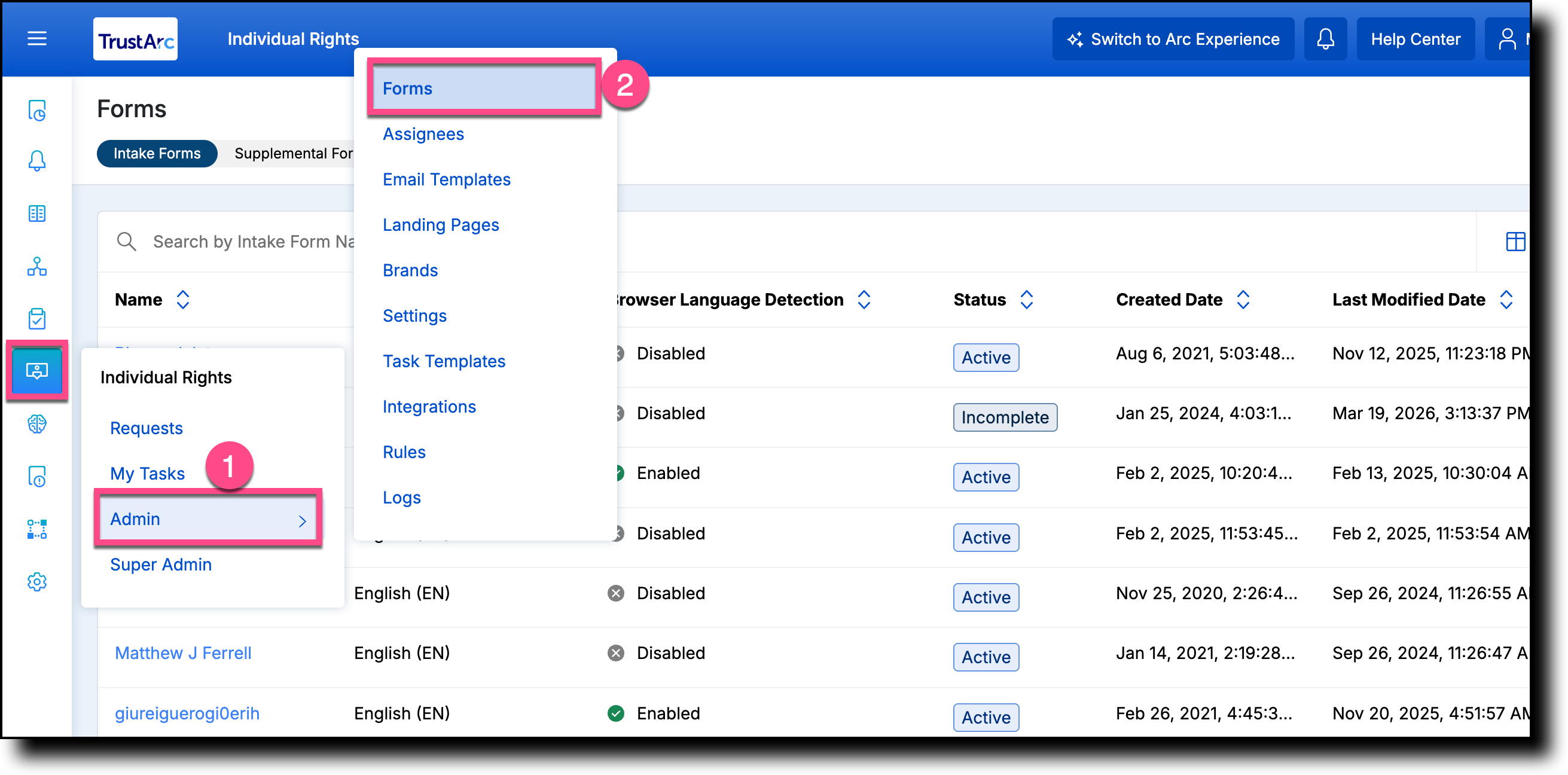1568x775 pixels.
Task: Open the AI brain sidebar icon
Action: [37, 424]
